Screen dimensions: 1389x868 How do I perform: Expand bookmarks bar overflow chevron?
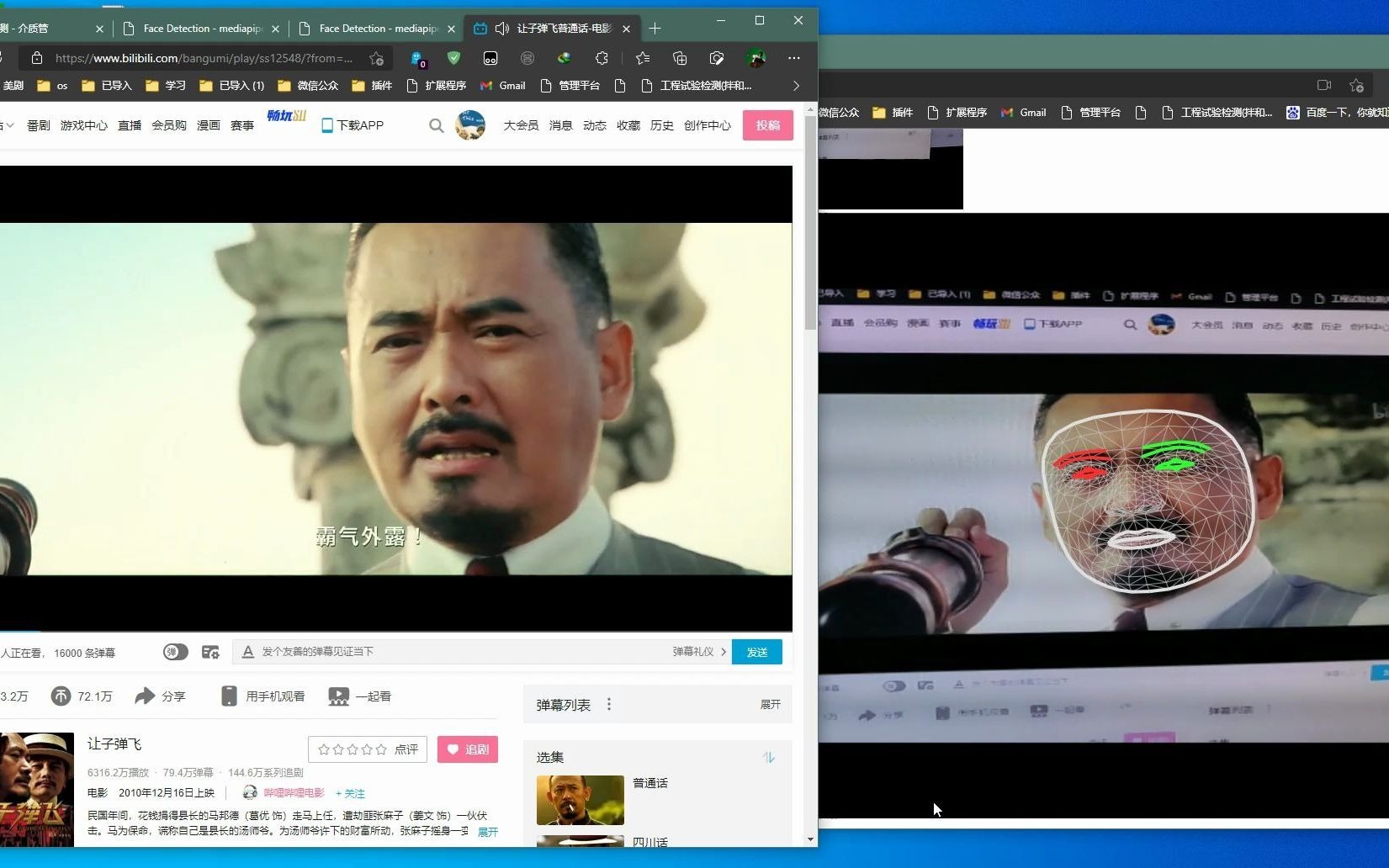pos(796,86)
